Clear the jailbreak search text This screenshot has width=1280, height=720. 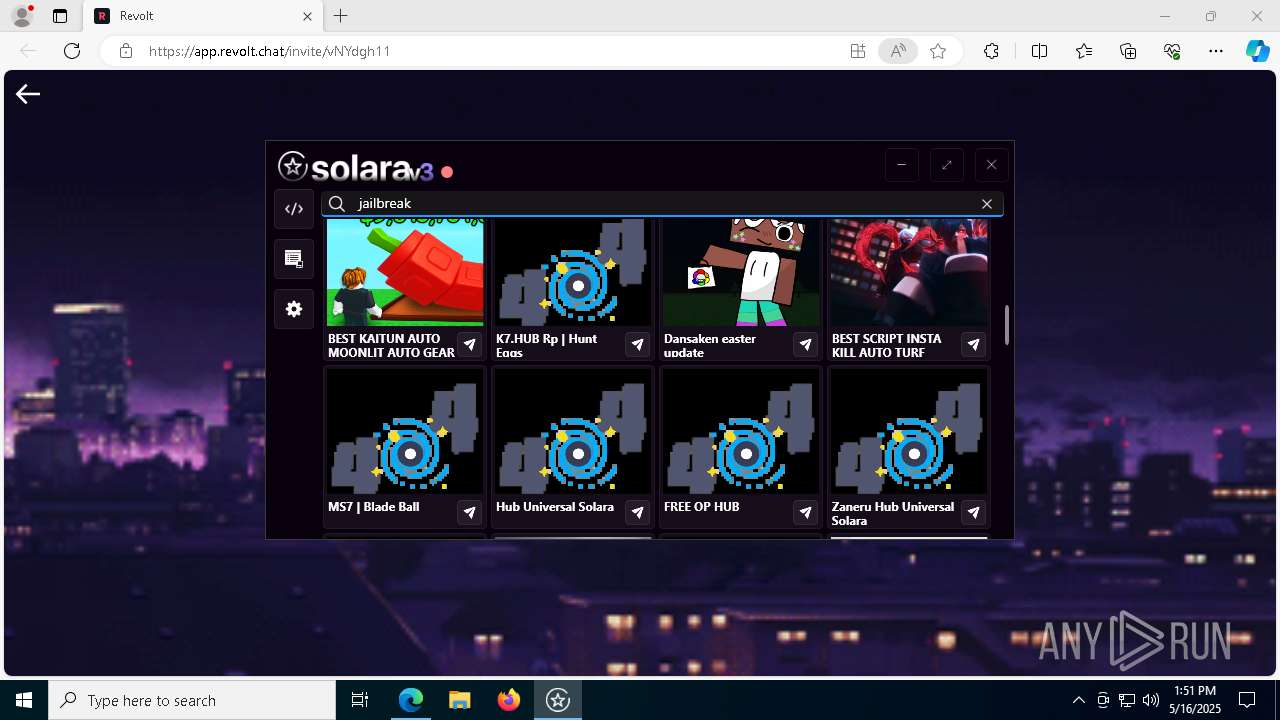[987, 204]
